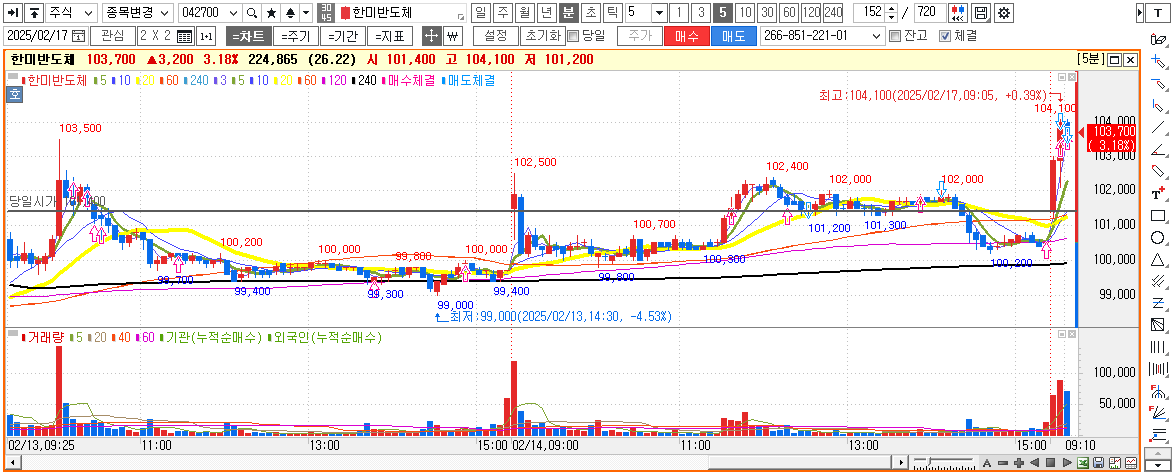The width and height of the screenshot is (1175, 476).
Task: Toggle the 1 minute interval button
Action: click(x=679, y=13)
